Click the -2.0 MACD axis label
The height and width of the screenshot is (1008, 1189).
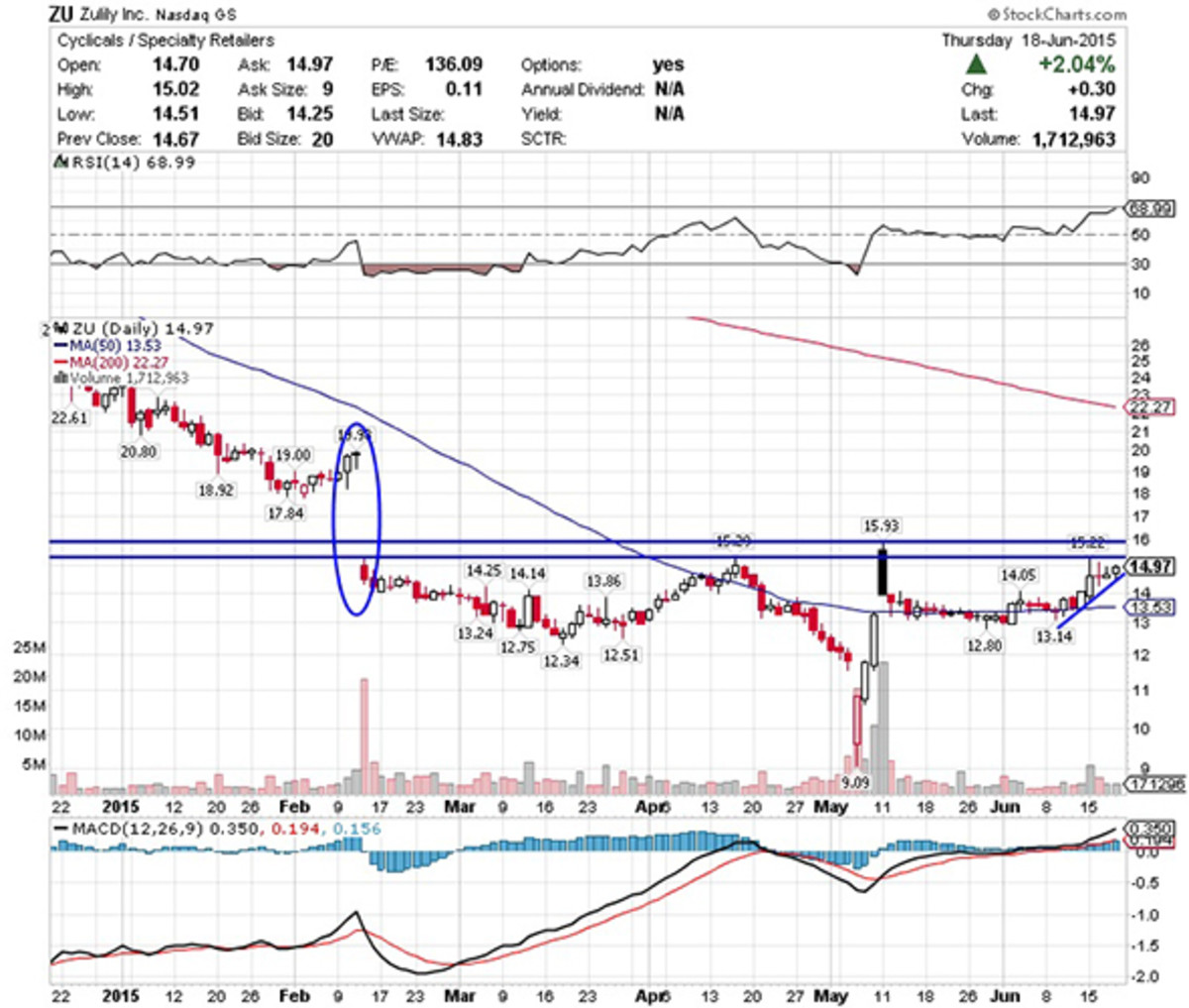[x=1146, y=977]
